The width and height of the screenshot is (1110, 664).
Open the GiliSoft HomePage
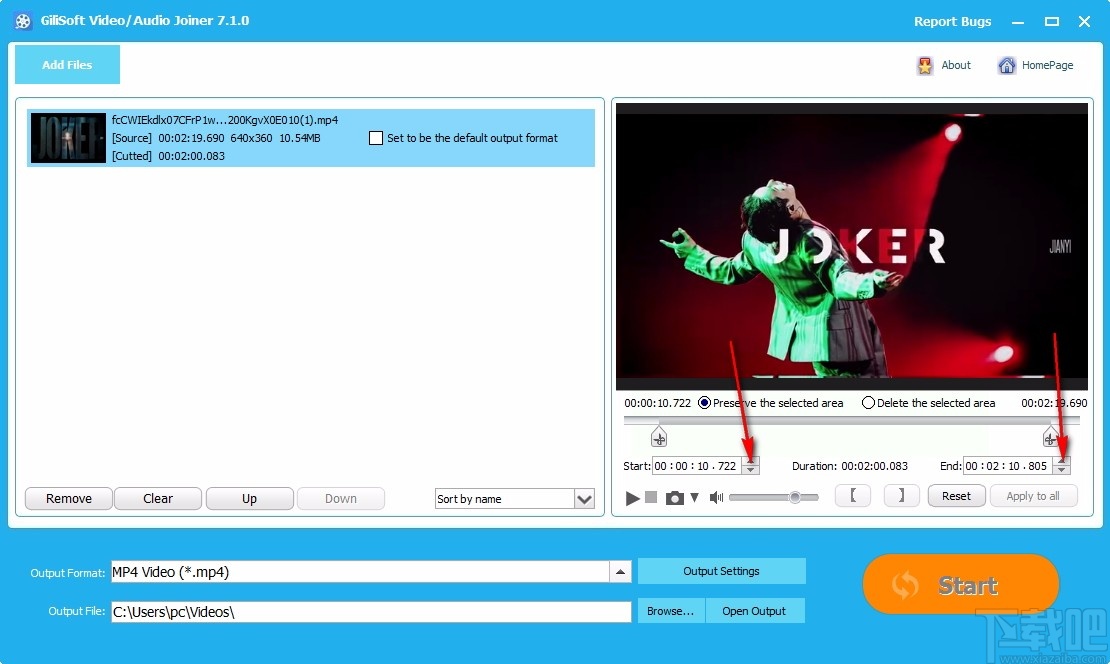pyautogui.click(x=1036, y=65)
